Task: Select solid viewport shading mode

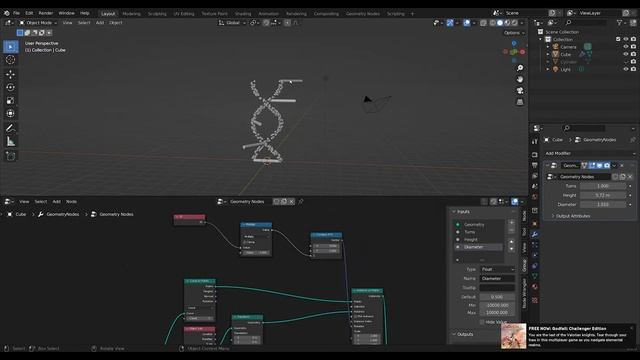Action: pyautogui.click(x=500, y=23)
